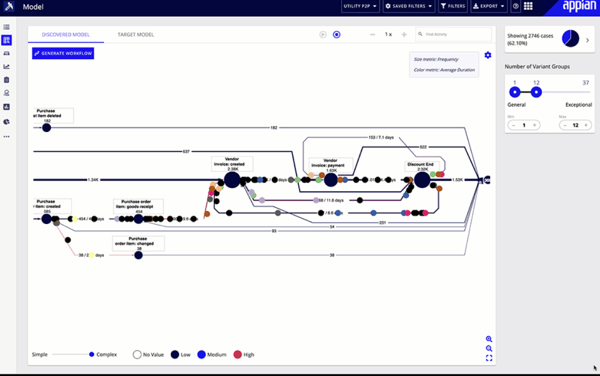The height and width of the screenshot is (376, 600).
Task: Toggle the record circle button
Action: point(336,34)
